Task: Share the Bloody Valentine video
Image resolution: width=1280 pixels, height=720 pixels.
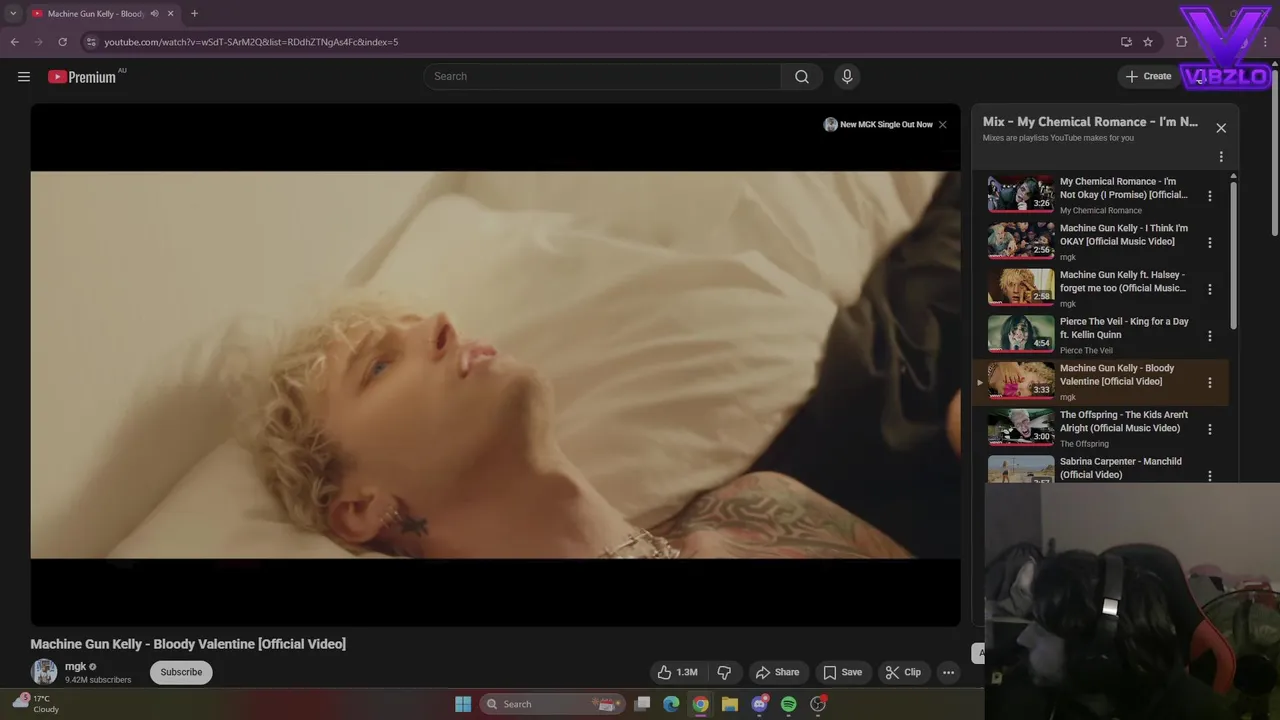Action: tap(778, 672)
